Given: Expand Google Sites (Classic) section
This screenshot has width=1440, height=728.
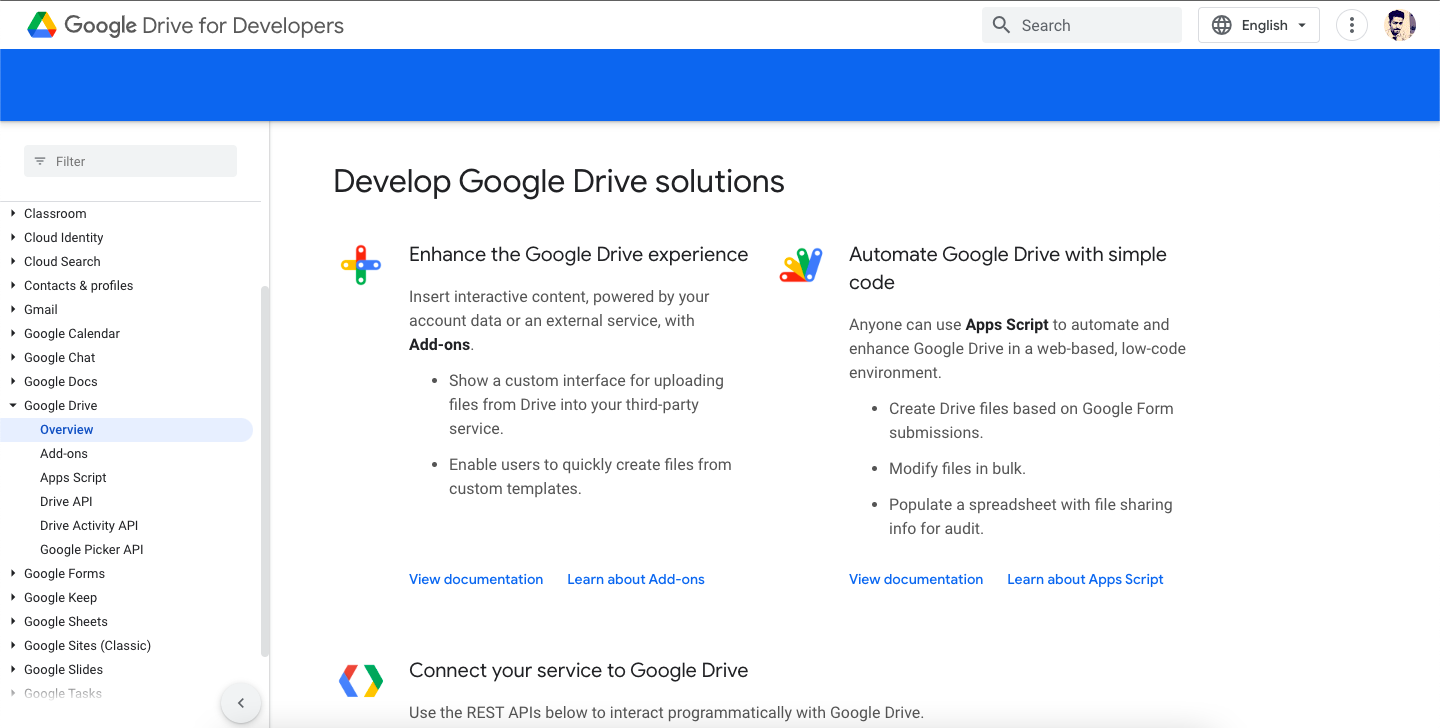Looking at the screenshot, I should point(13,645).
